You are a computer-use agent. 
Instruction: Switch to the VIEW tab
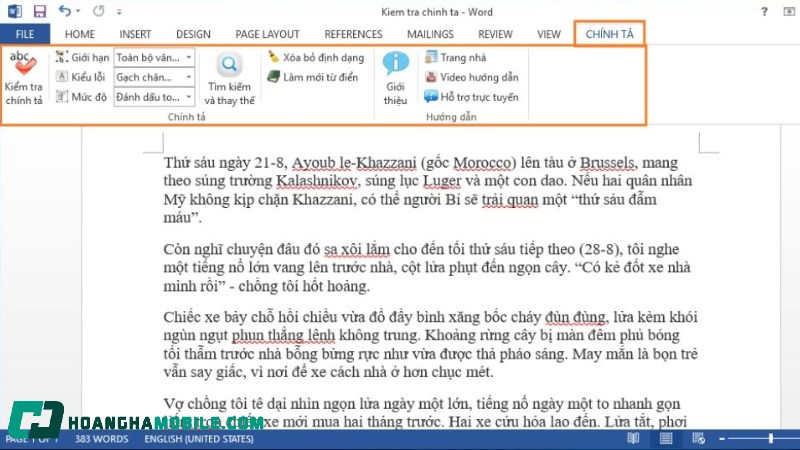[x=548, y=34]
